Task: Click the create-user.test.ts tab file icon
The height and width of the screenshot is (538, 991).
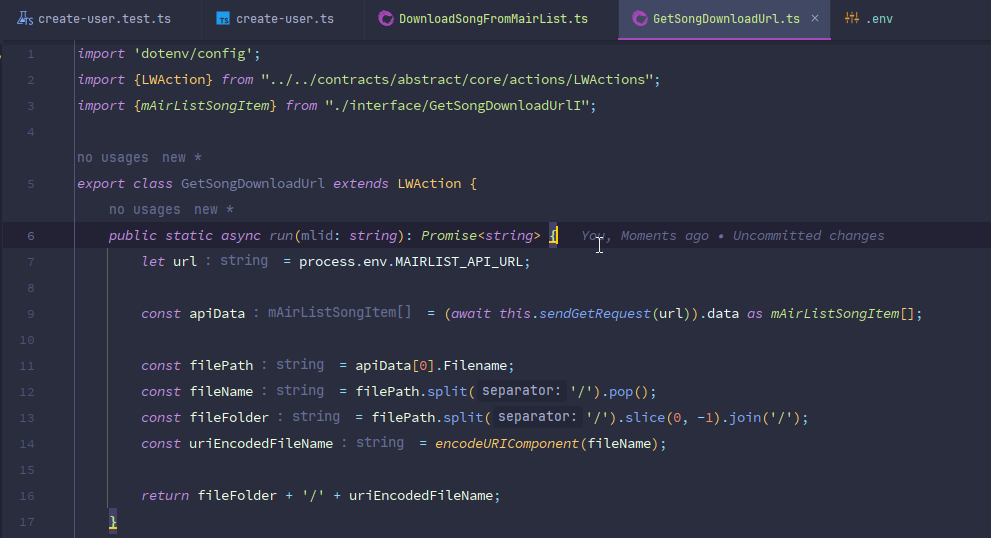Action: coord(26,19)
